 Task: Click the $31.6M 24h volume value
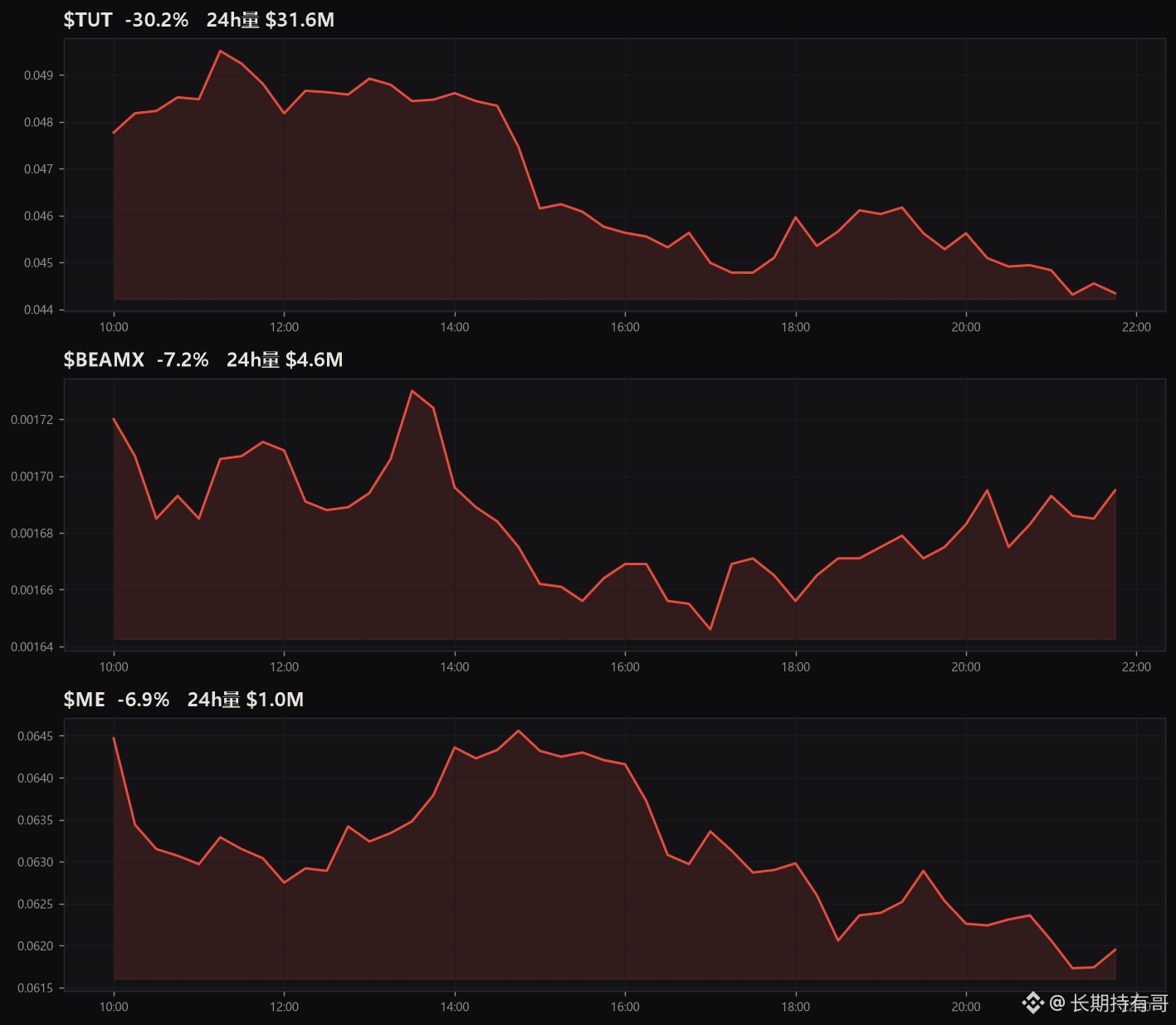[300, 20]
